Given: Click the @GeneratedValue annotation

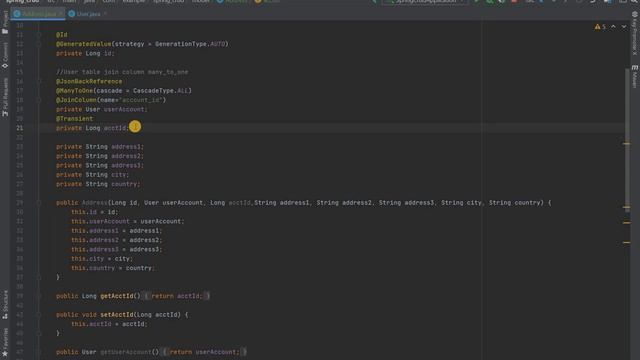Looking at the screenshot, I should (x=84, y=44).
